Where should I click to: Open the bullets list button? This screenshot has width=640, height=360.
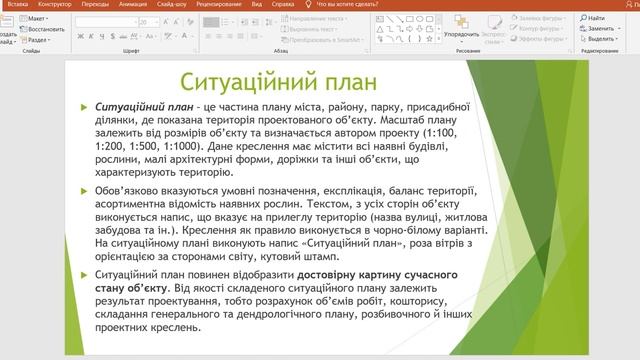(211, 22)
